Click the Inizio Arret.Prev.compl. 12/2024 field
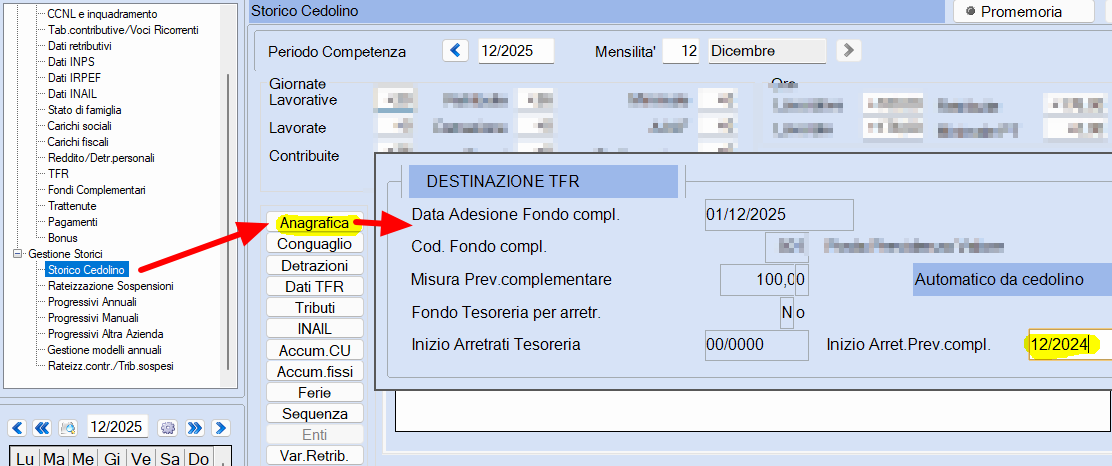 pos(1070,345)
